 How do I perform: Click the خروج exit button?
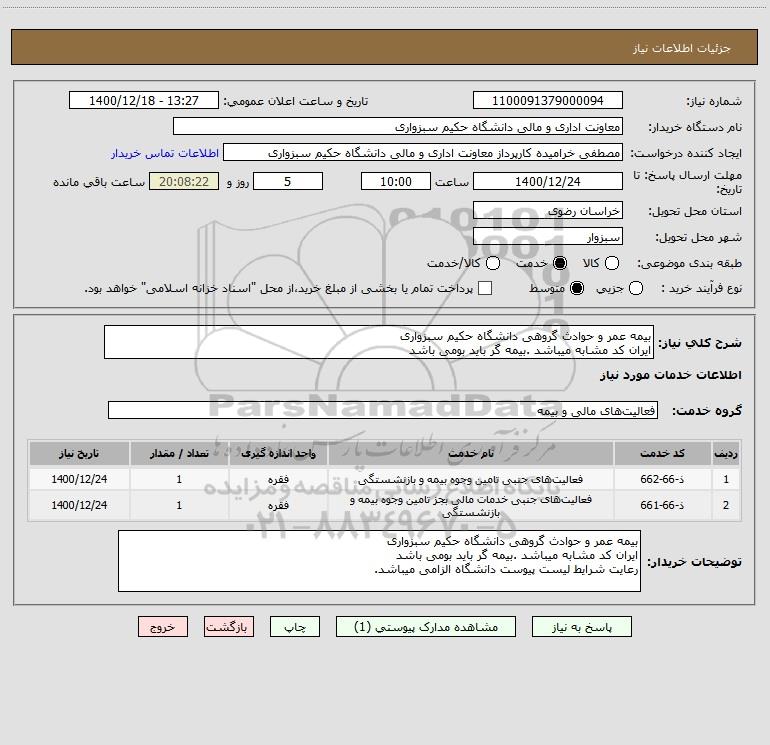coord(163,627)
